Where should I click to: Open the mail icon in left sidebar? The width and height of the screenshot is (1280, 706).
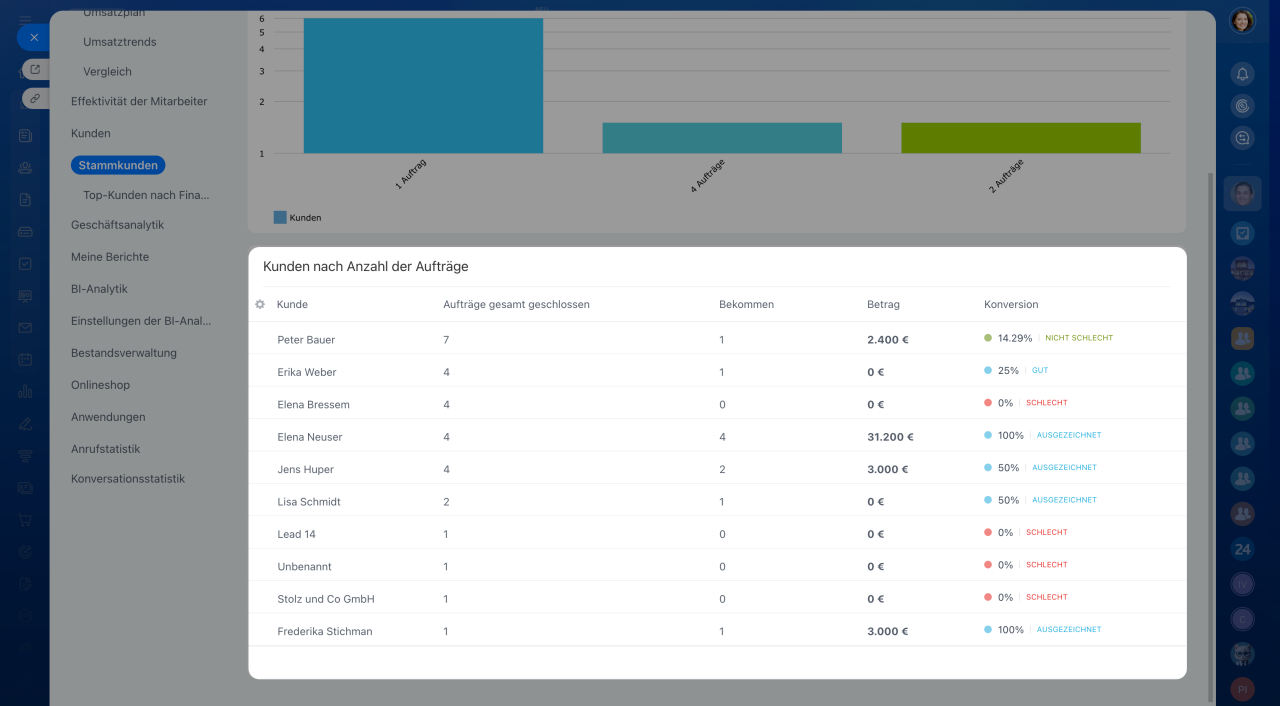pos(25,327)
